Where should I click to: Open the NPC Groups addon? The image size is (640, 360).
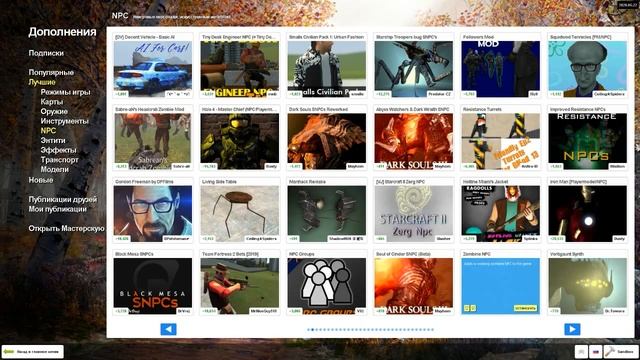327,286
